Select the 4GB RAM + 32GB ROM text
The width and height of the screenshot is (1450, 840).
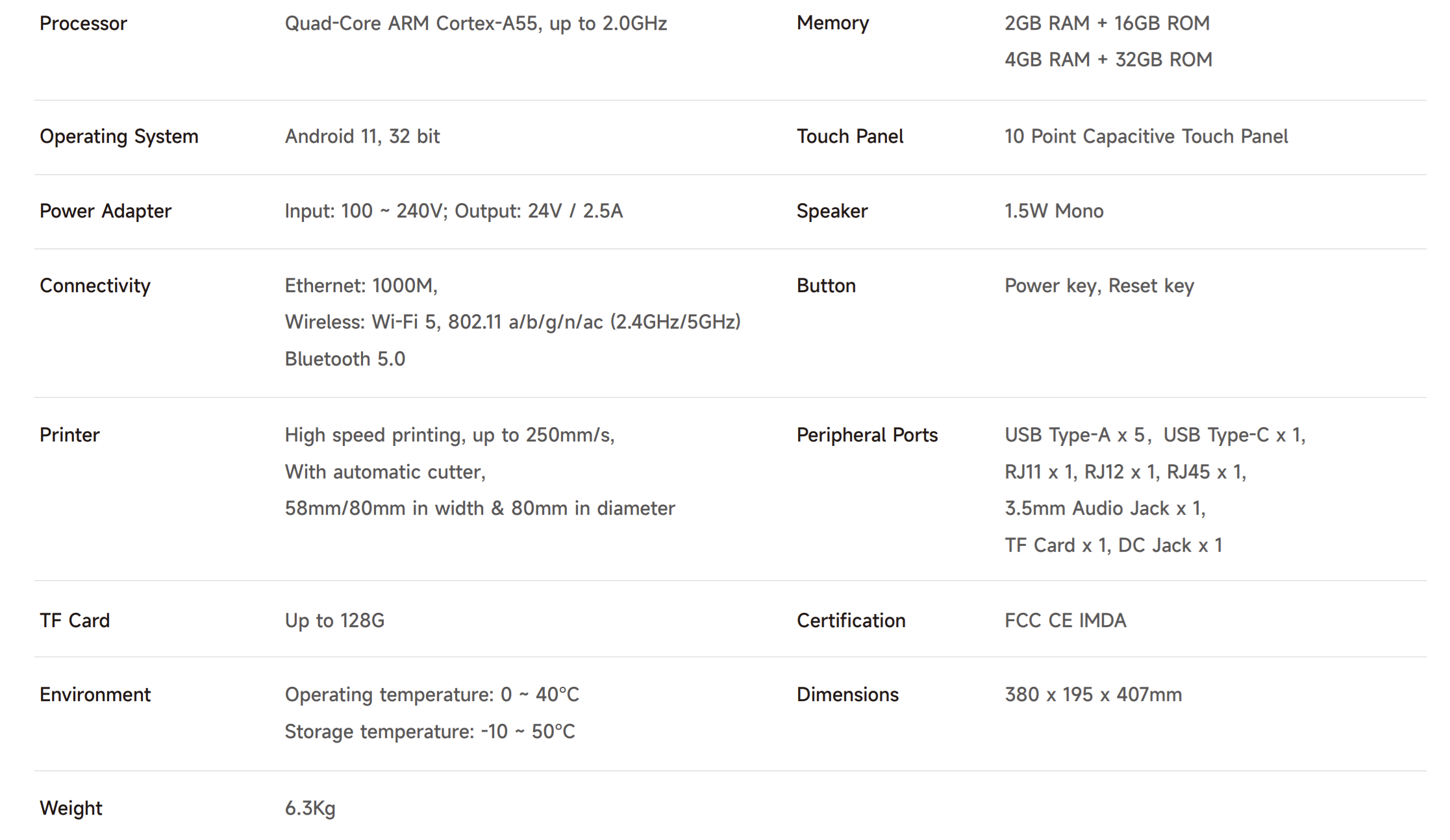[1108, 60]
